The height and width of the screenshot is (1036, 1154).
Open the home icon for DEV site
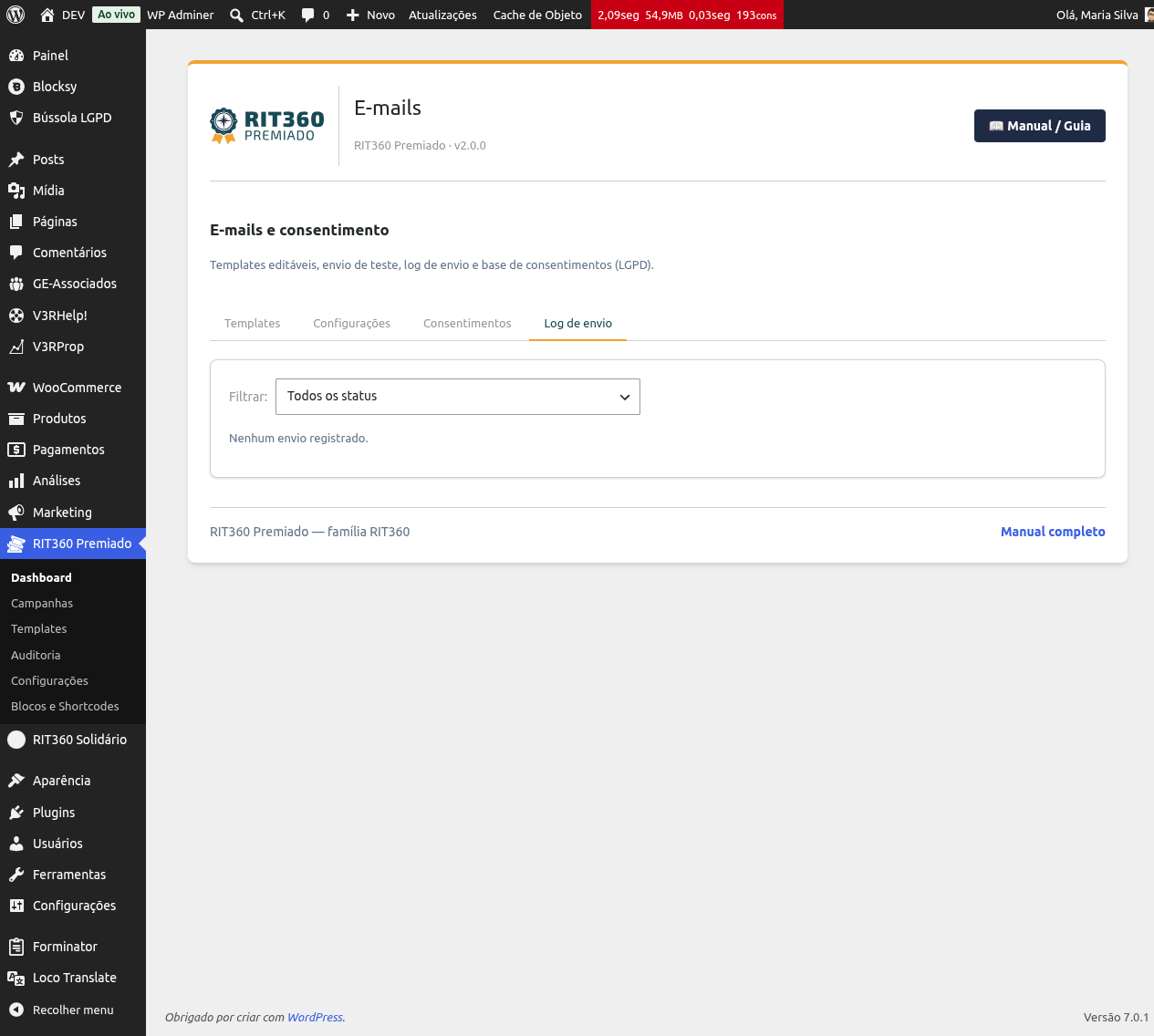(x=47, y=15)
